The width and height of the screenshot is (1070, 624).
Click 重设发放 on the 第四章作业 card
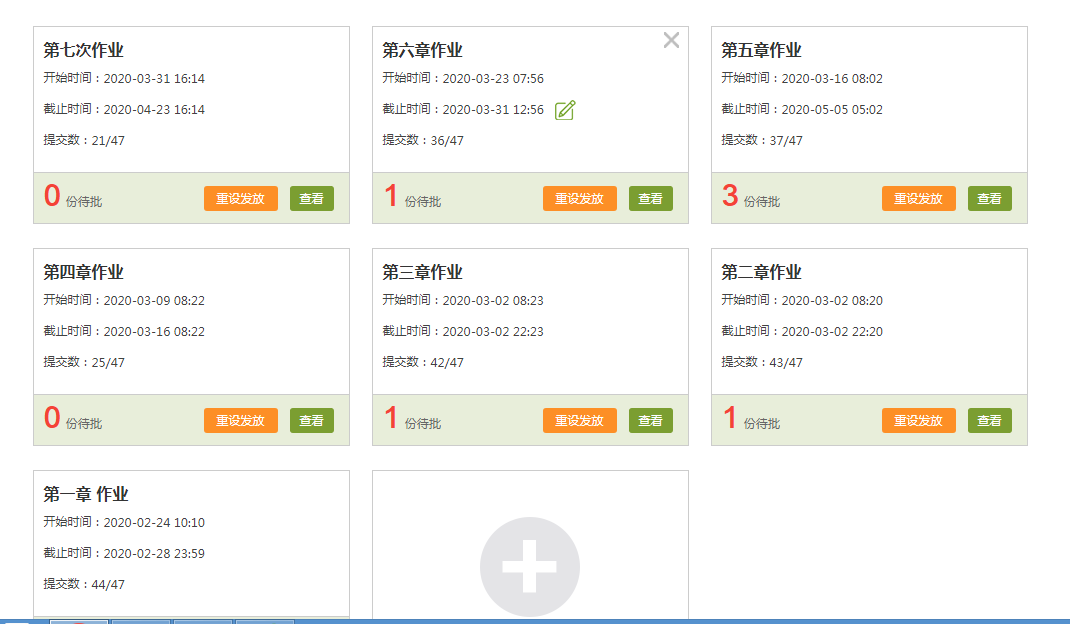point(240,421)
